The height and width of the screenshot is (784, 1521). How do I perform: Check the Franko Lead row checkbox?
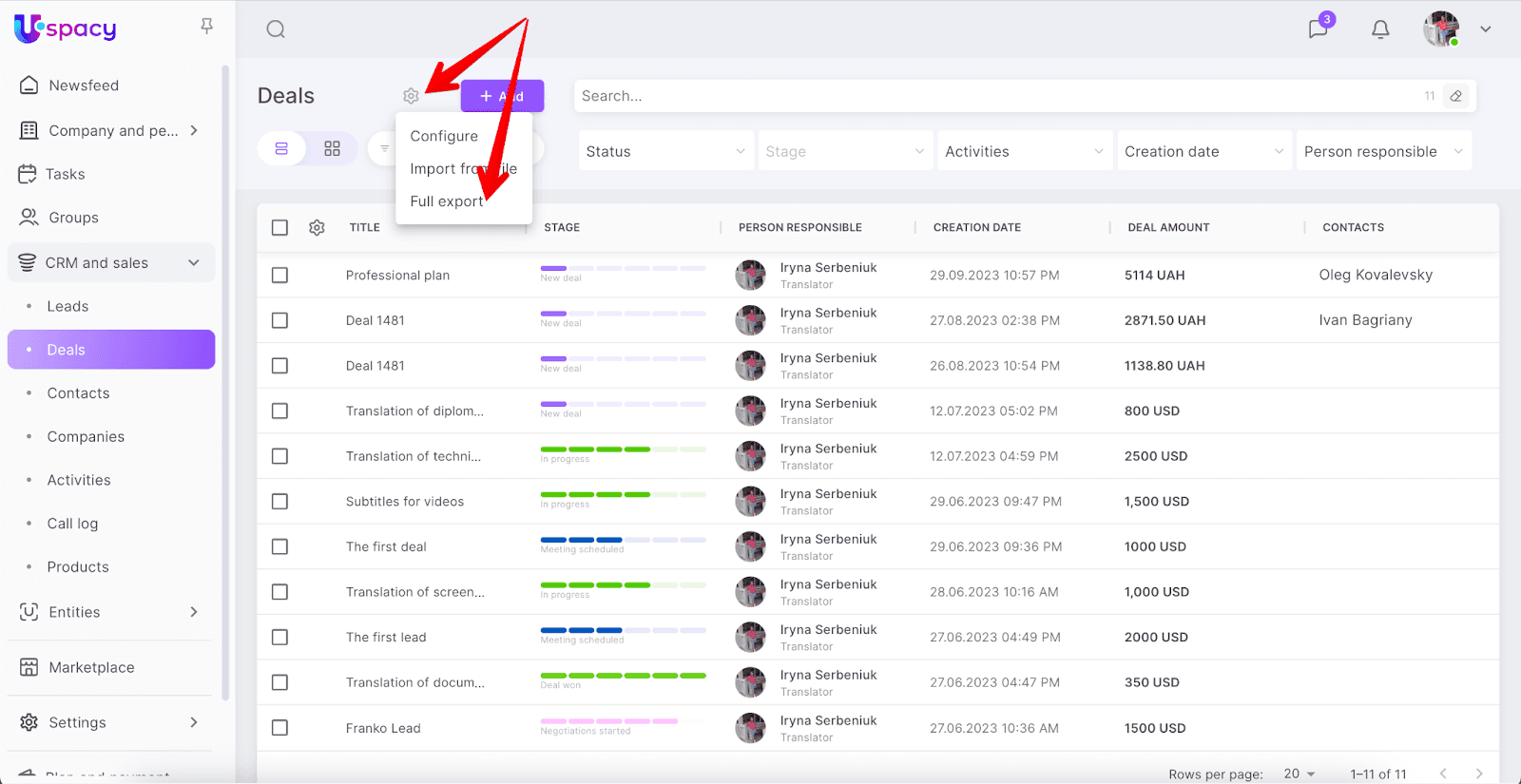click(x=279, y=728)
